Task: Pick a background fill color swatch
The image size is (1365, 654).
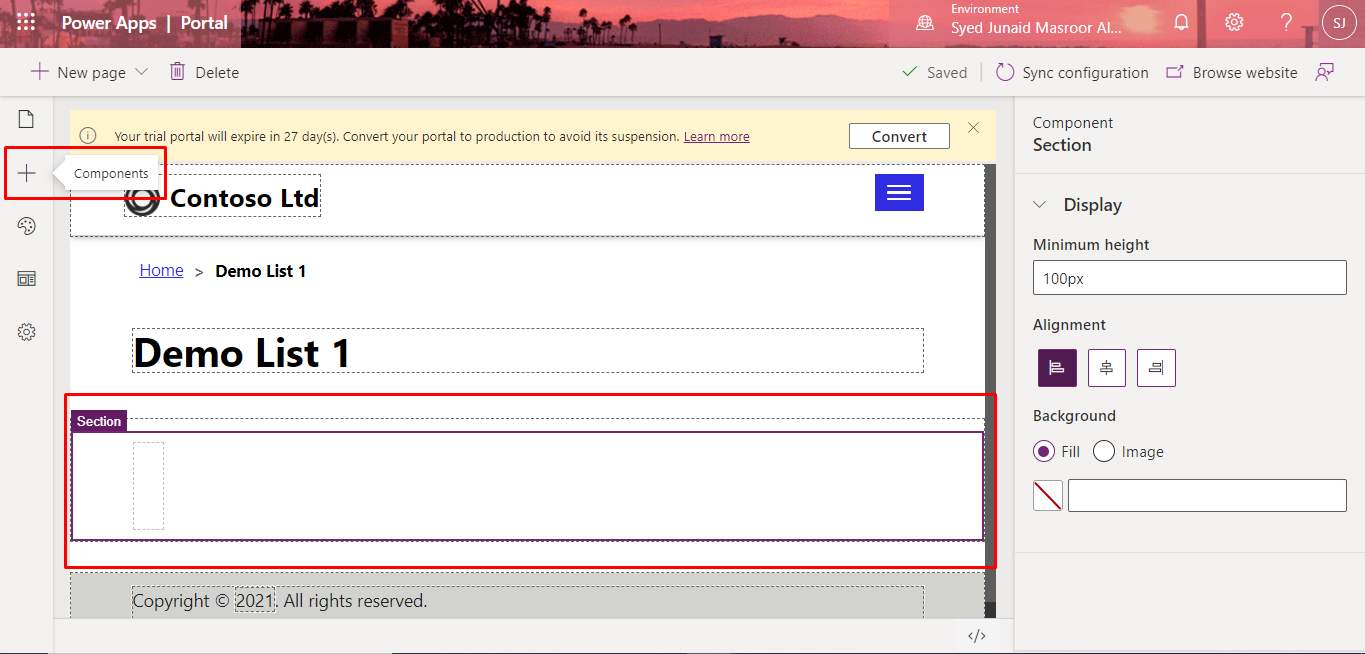Action: tap(1048, 495)
